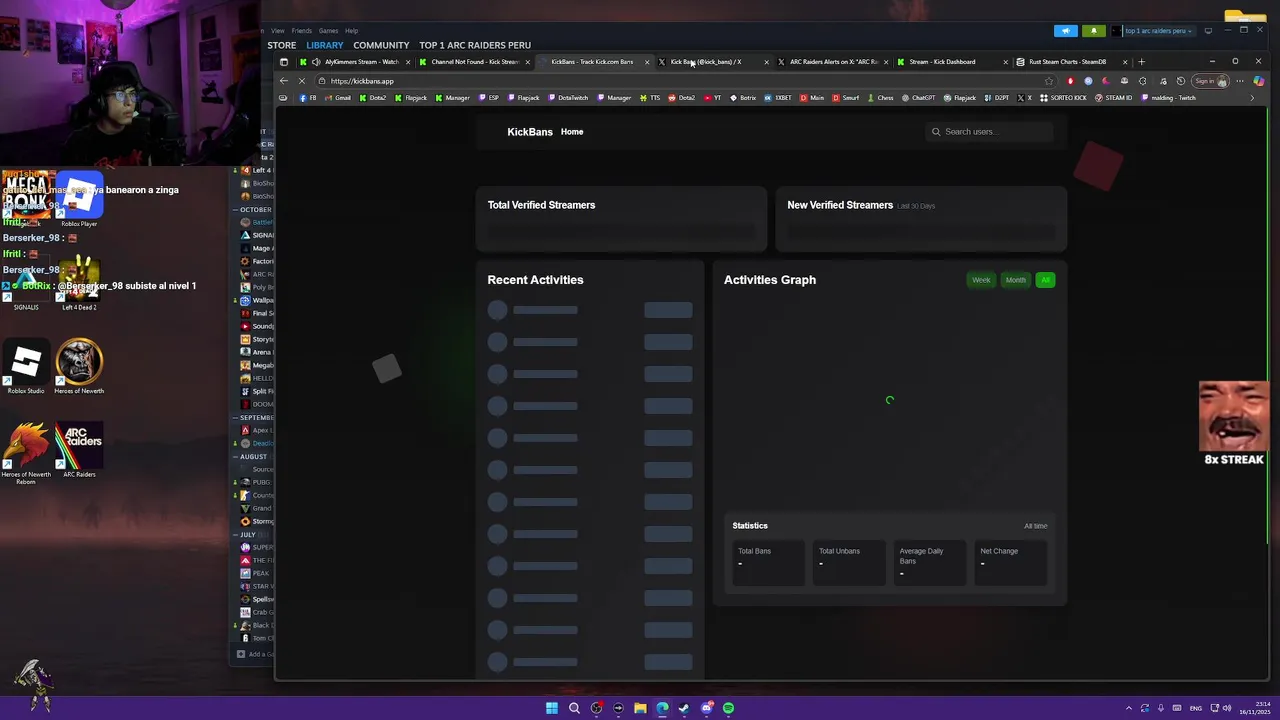
Task: Open Steam STORE tab
Action: 282,45
